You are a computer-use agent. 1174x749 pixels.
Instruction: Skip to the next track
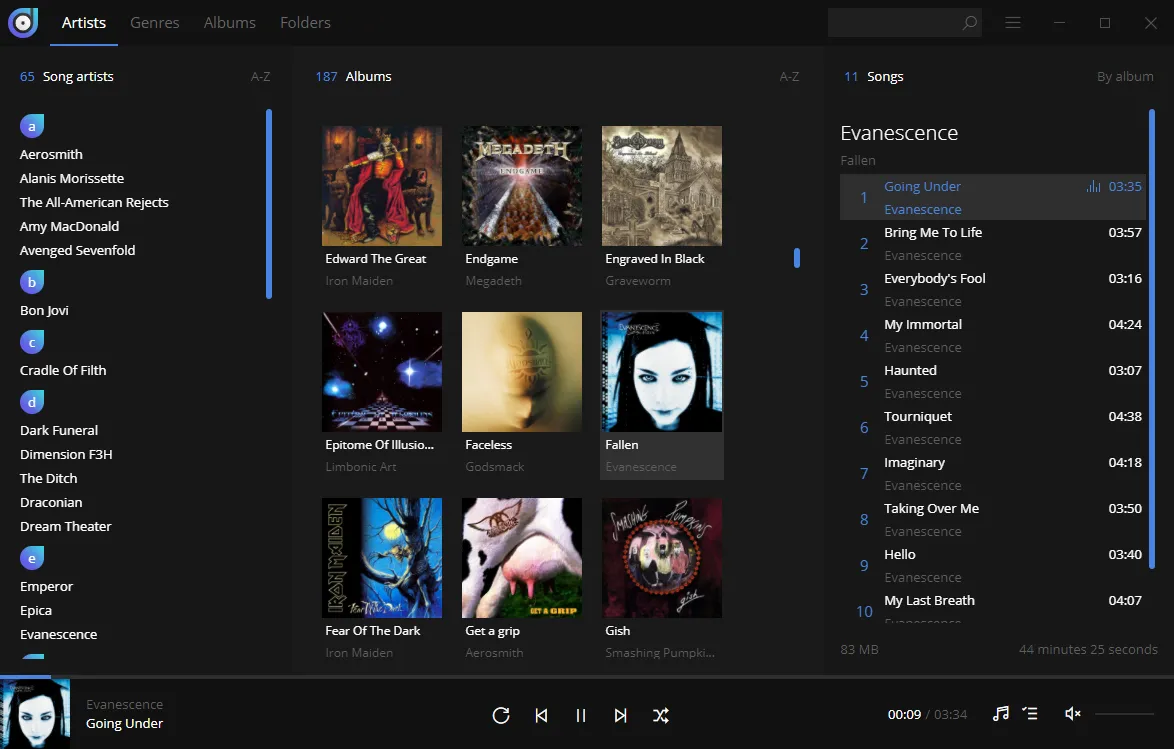point(621,715)
